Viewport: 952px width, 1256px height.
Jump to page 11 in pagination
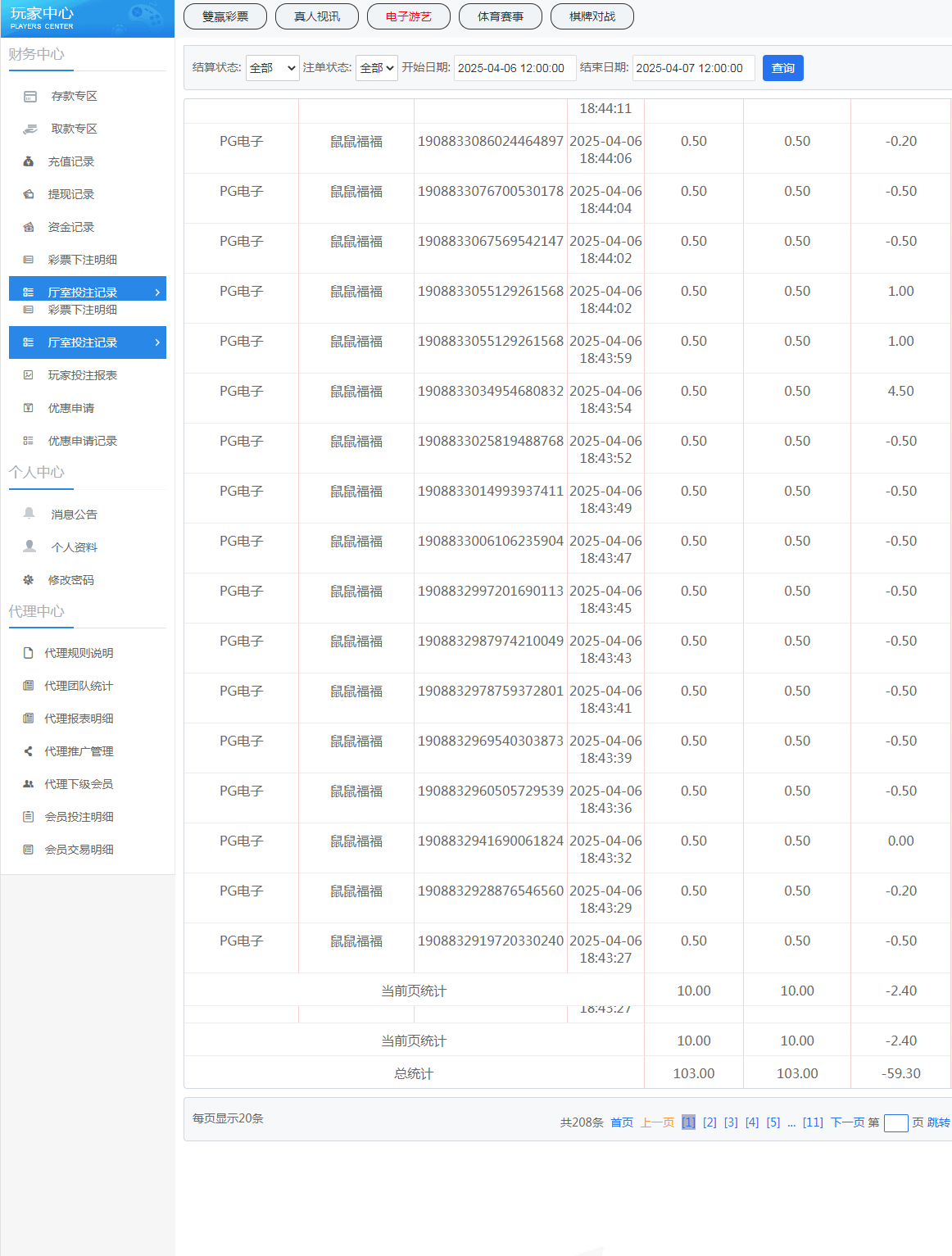tap(813, 1122)
